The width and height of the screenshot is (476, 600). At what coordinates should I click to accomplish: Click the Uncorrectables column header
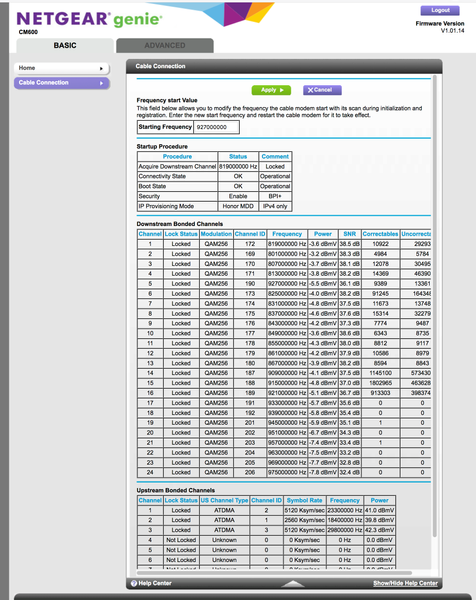pyautogui.click(x=416, y=234)
